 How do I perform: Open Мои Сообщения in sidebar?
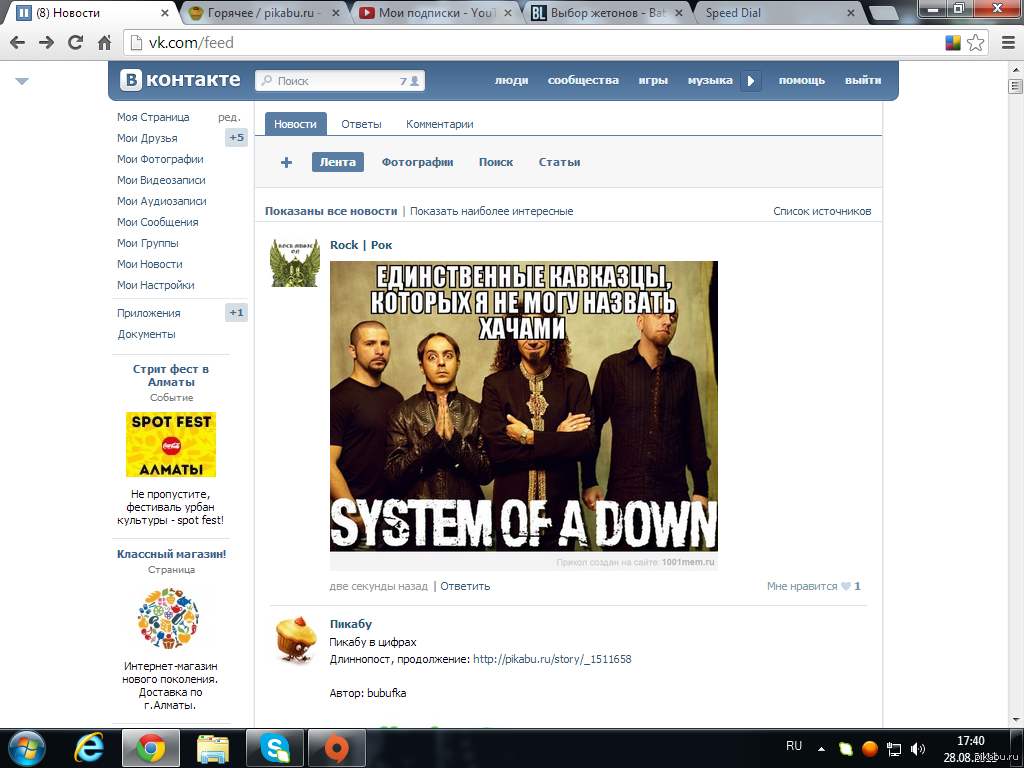pos(157,222)
